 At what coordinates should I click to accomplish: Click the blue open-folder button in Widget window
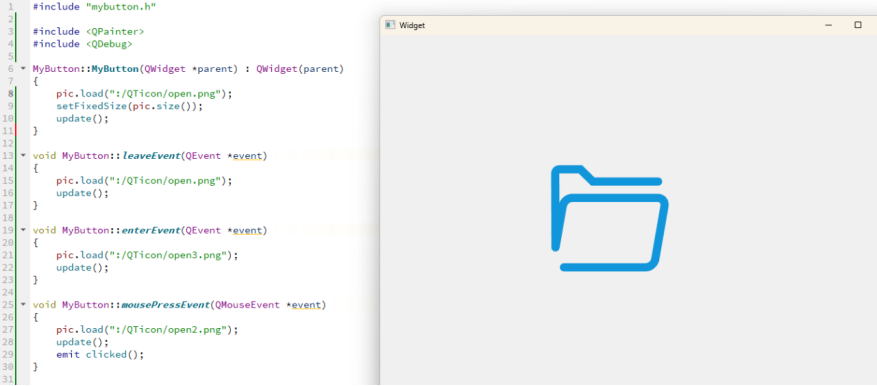[x=610, y=219]
